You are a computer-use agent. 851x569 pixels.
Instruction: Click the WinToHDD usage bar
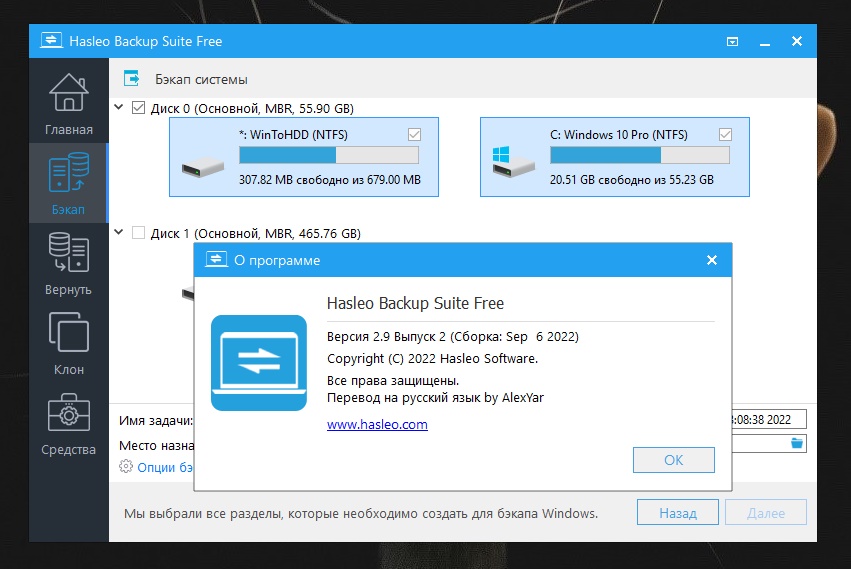(x=329, y=155)
